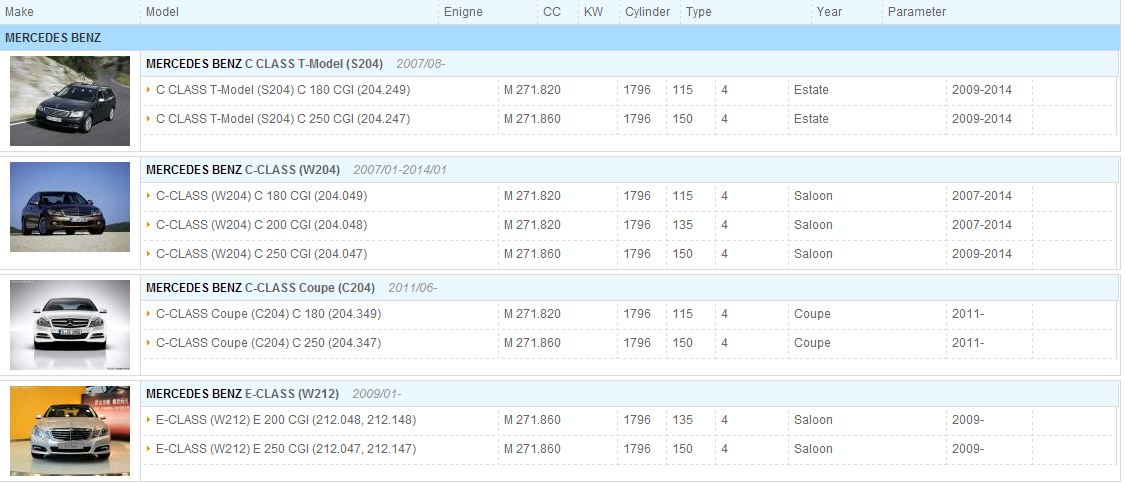
Task: Click the Year column header
Action: pyautogui.click(x=829, y=11)
